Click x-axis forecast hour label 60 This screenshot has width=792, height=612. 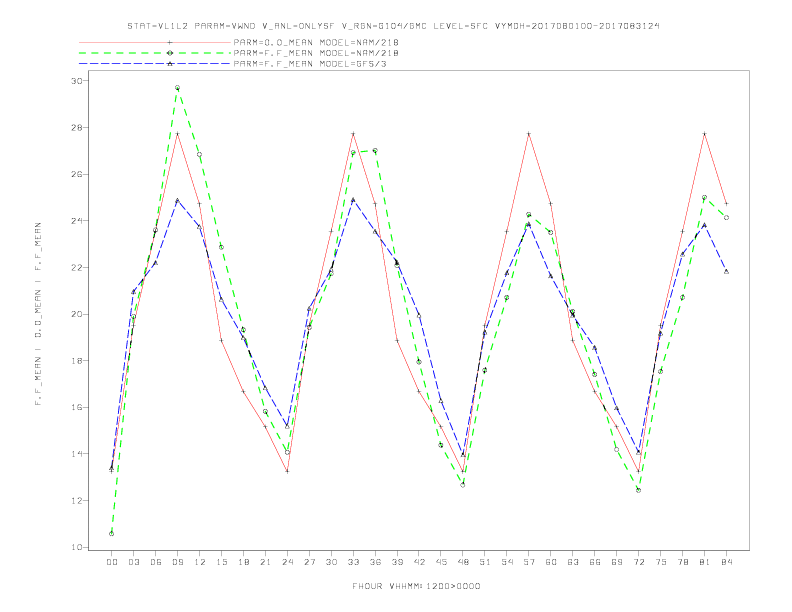click(x=551, y=562)
